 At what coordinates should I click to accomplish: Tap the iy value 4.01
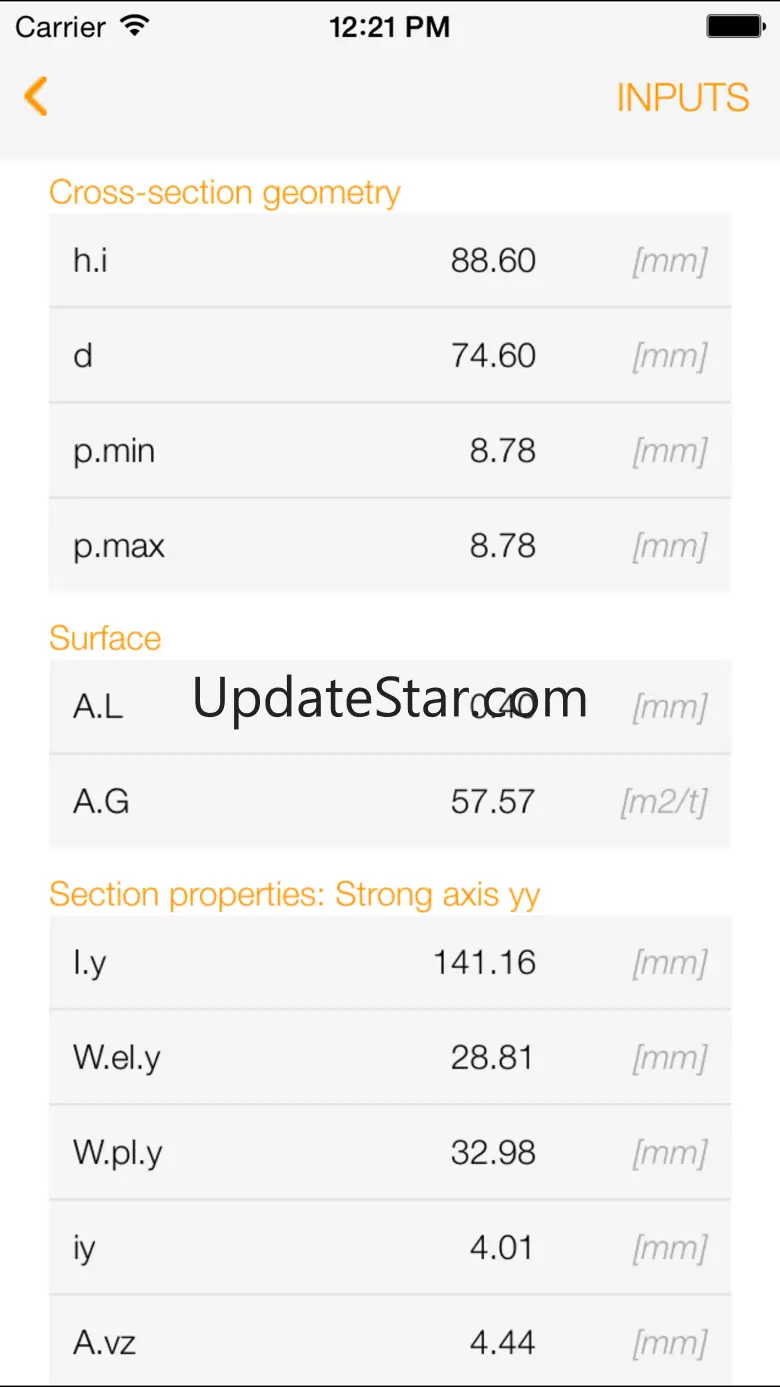(502, 1248)
